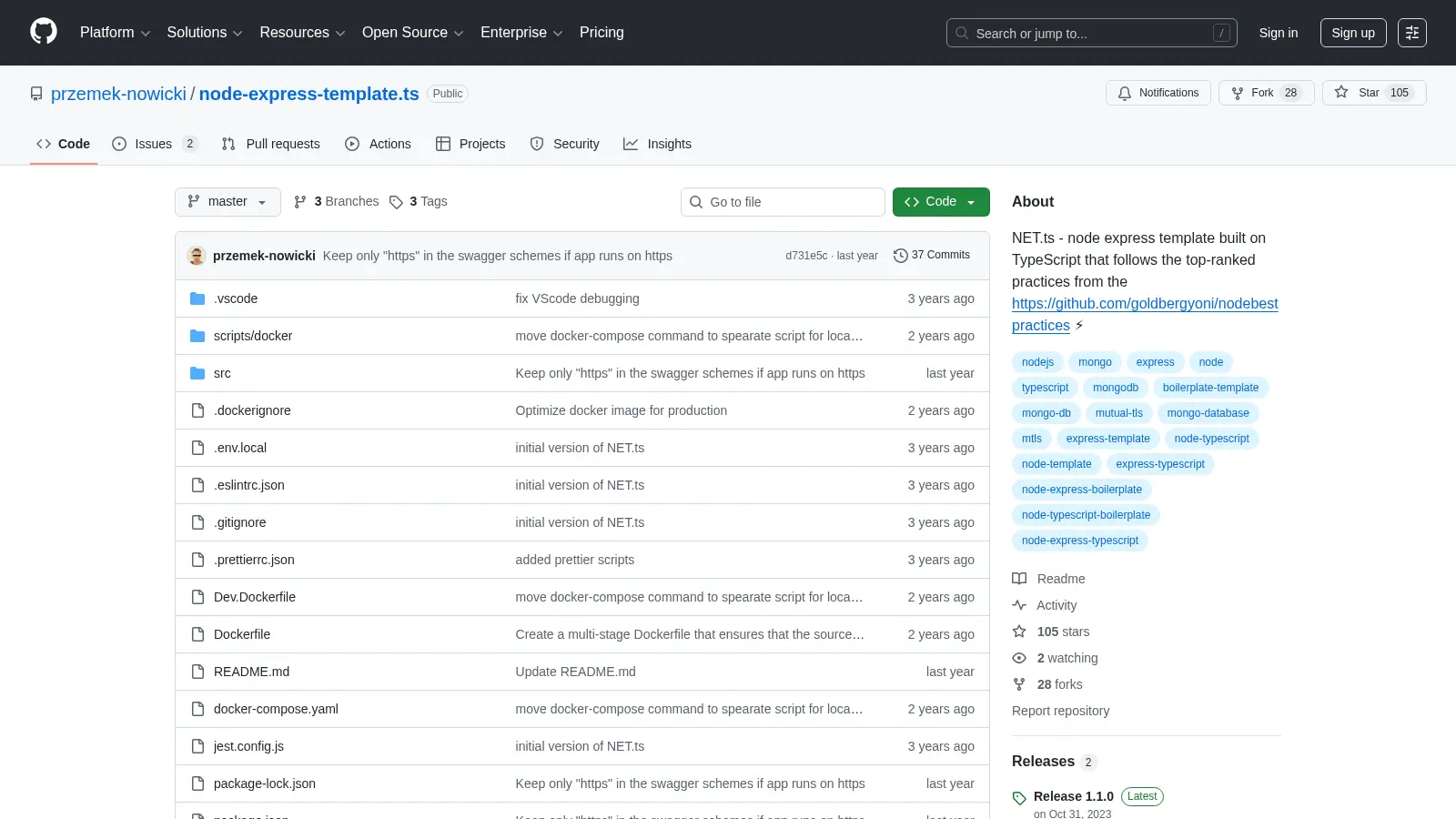Click the fork icon in Fork button
1456x819 pixels.
pyautogui.click(x=1238, y=93)
